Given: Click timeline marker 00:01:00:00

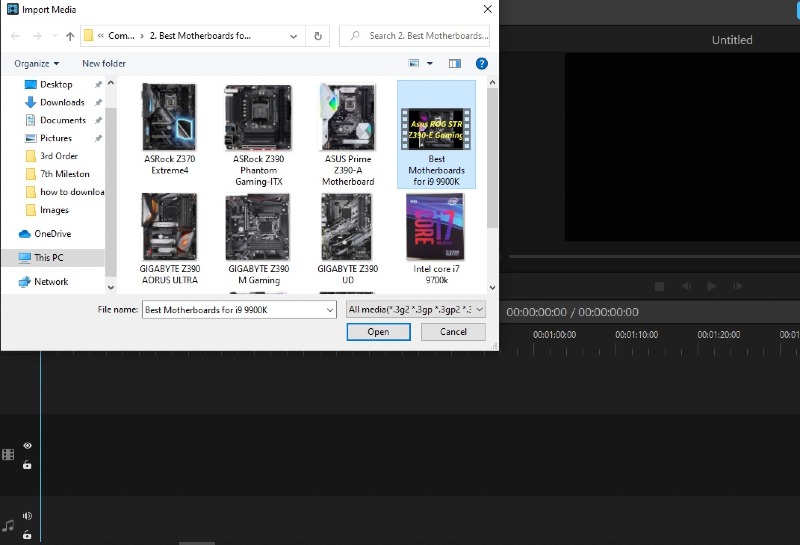Looking at the screenshot, I should [554, 335].
